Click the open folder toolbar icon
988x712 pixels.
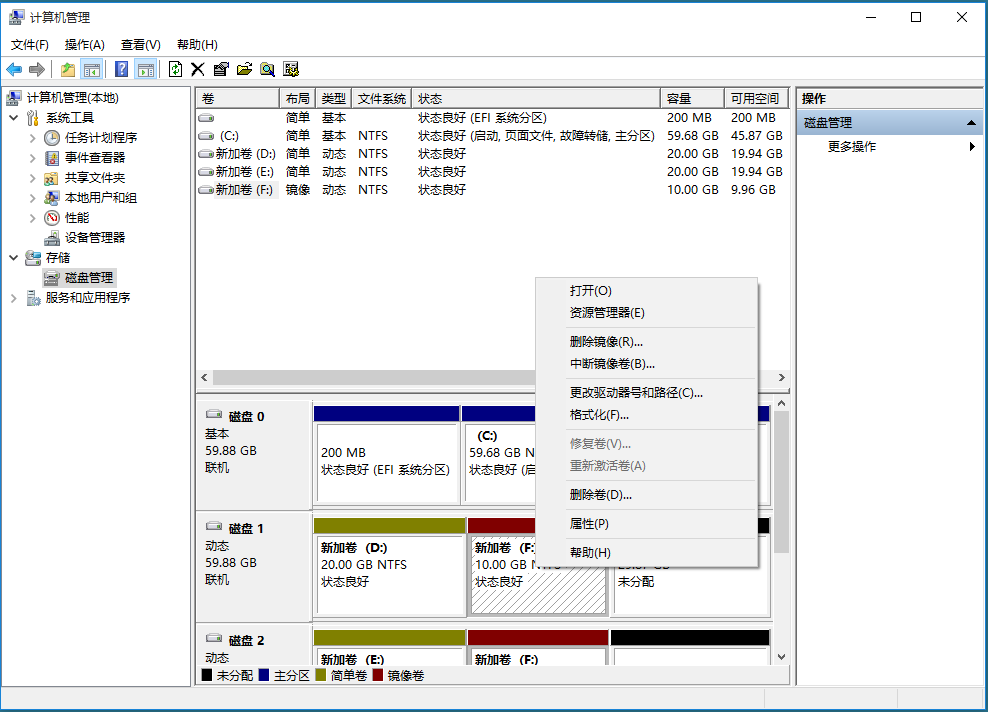coord(243,69)
